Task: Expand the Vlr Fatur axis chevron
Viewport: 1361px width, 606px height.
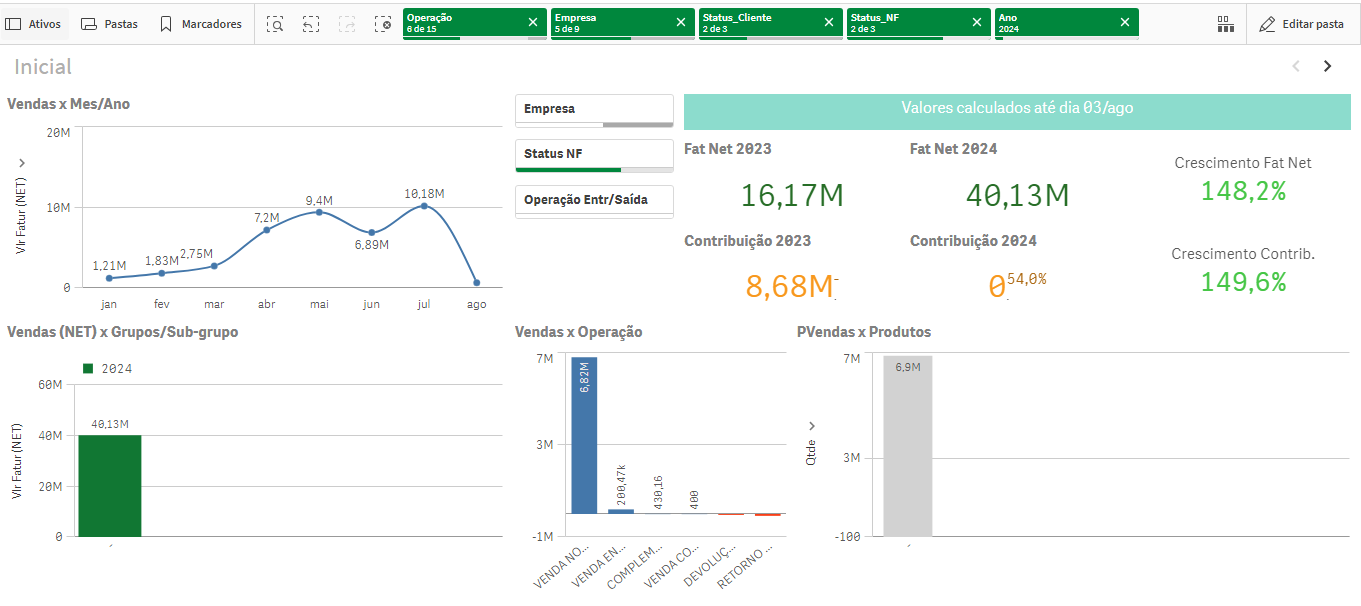Action: (21, 162)
